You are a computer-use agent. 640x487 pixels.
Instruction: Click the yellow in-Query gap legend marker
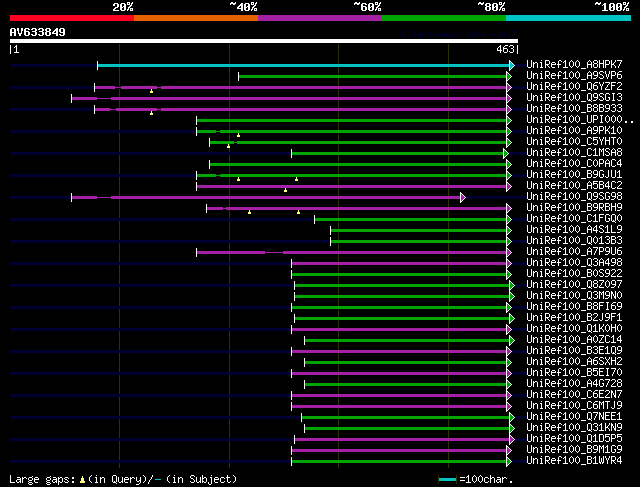pos(82,480)
